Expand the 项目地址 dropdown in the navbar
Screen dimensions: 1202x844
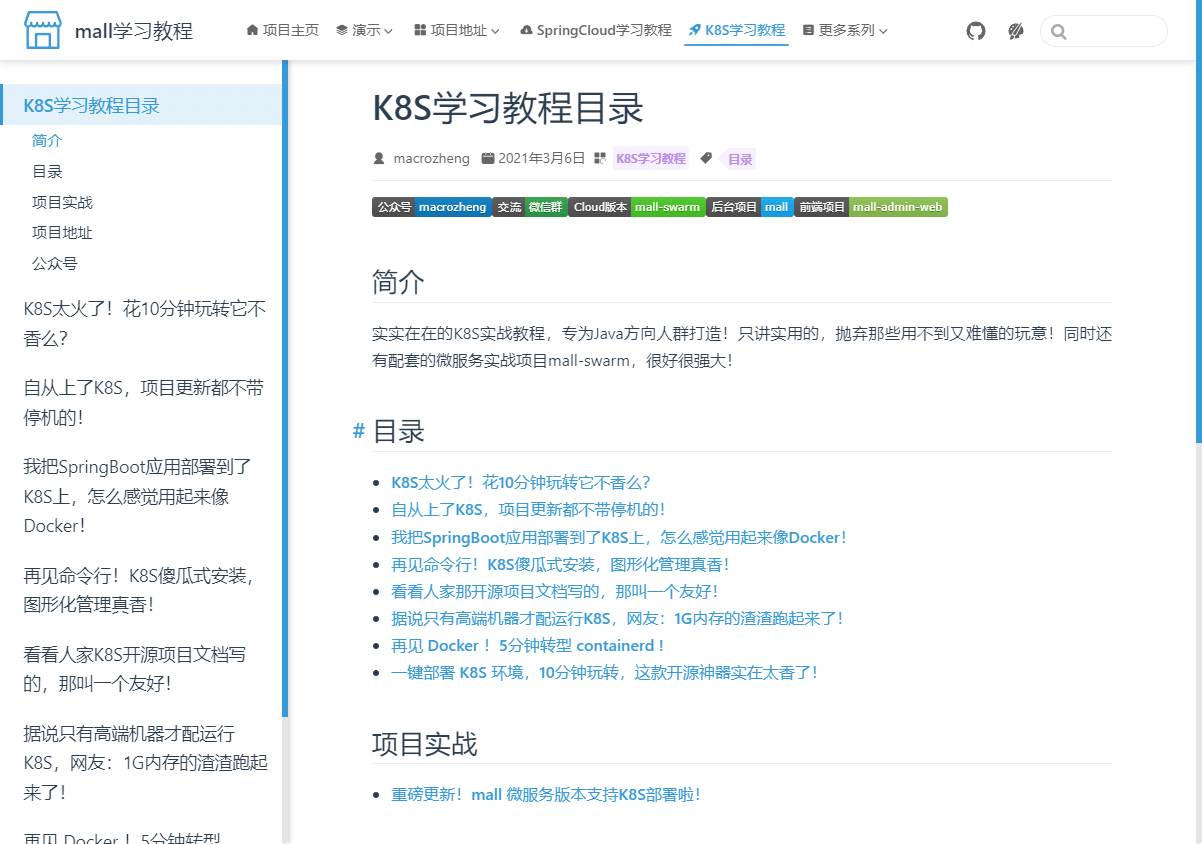tap(456, 30)
